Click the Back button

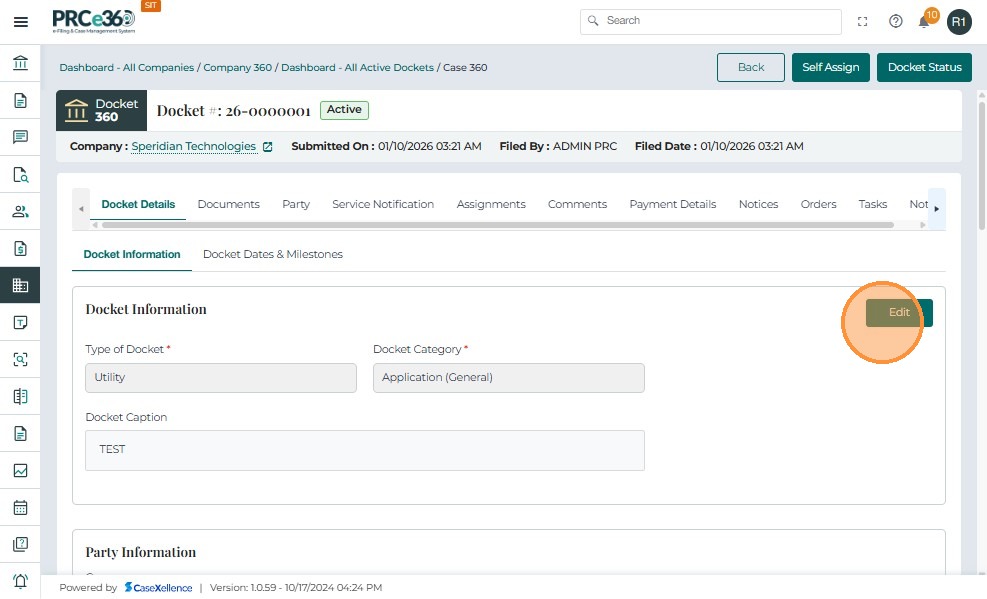pyautogui.click(x=750, y=67)
